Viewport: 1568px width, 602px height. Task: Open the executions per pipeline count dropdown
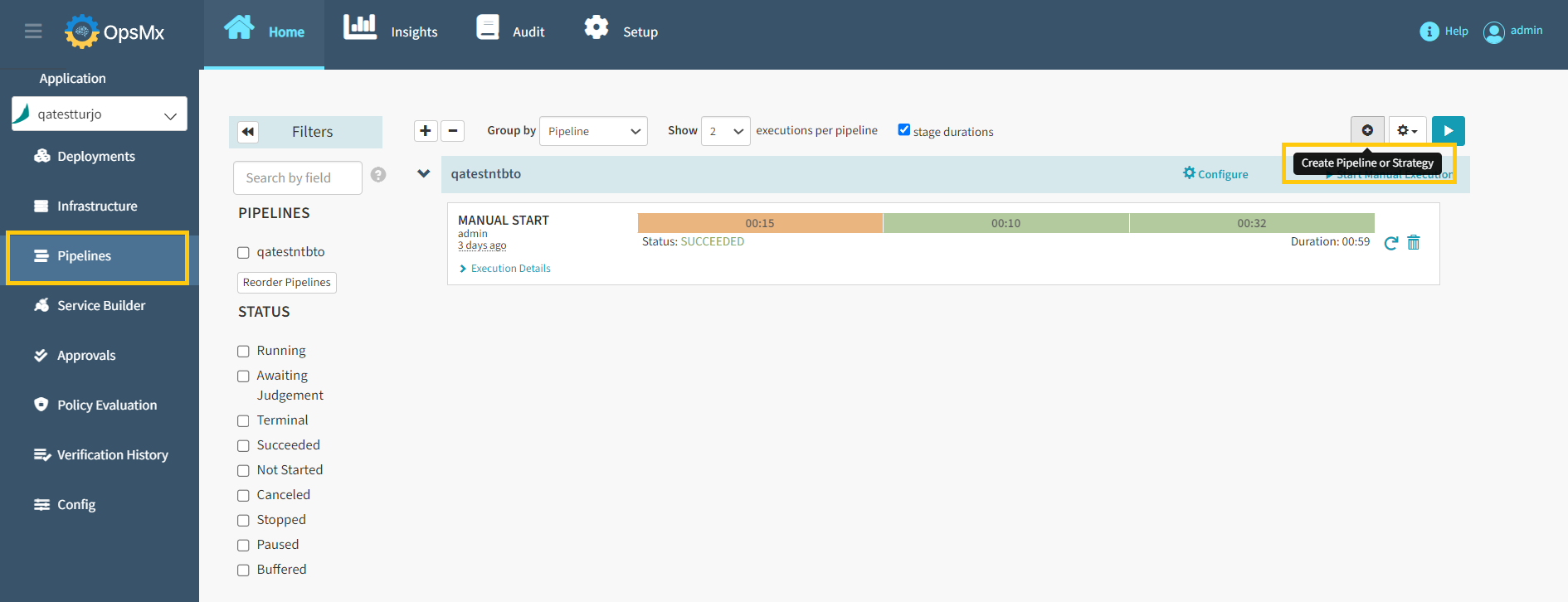726,131
